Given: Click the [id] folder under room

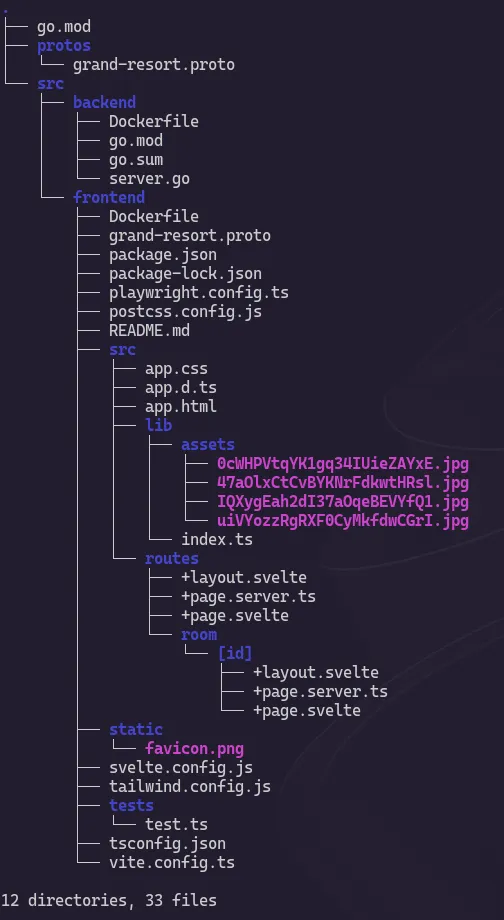Looking at the screenshot, I should (x=235, y=653).
